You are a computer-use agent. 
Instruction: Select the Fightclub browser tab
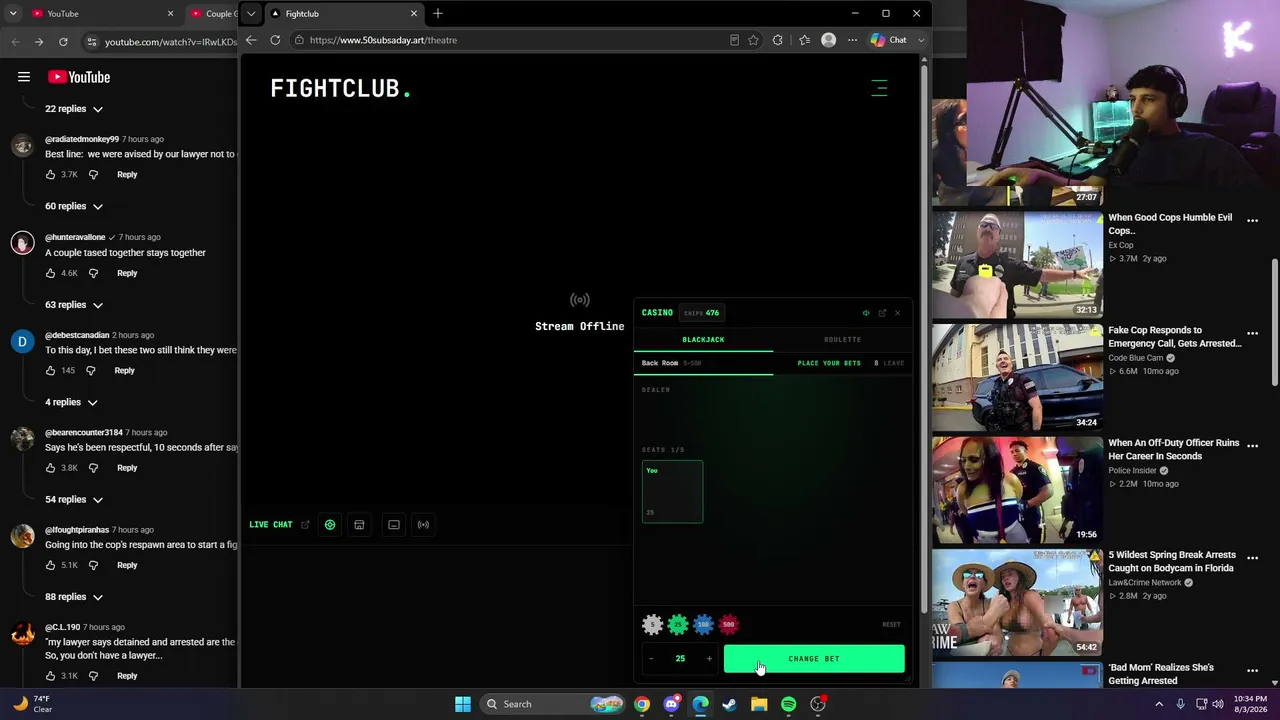pyautogui.click(x=343, y=14)
